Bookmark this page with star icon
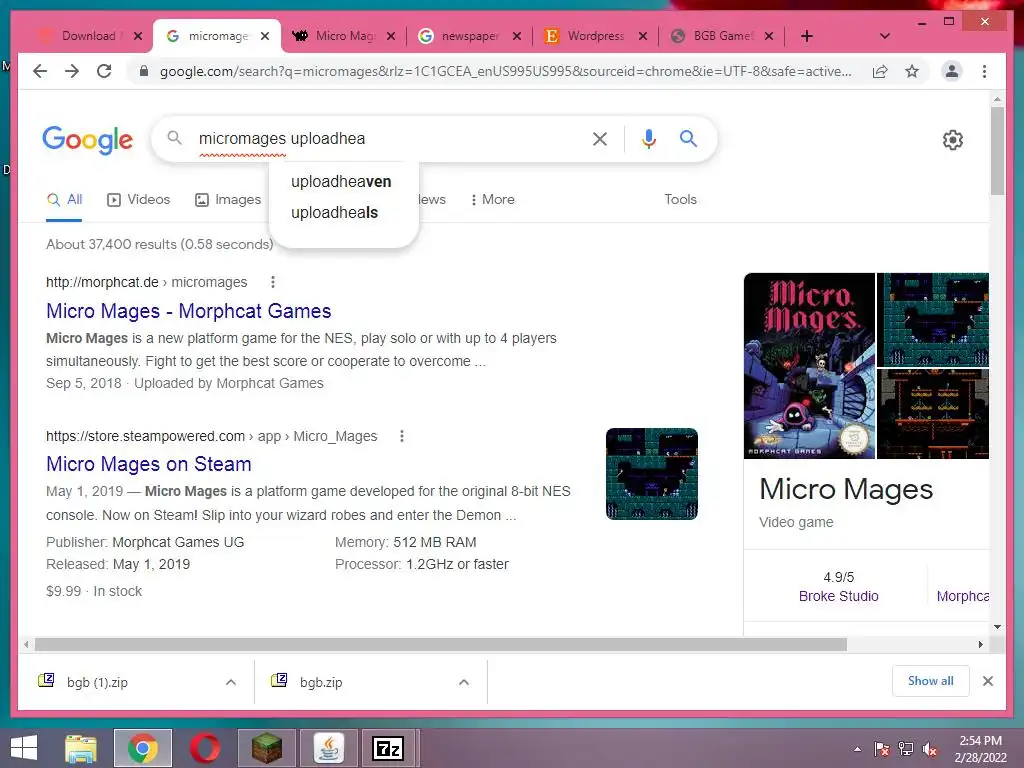This screenshot has width=1024, height=768. coord(912,71)
